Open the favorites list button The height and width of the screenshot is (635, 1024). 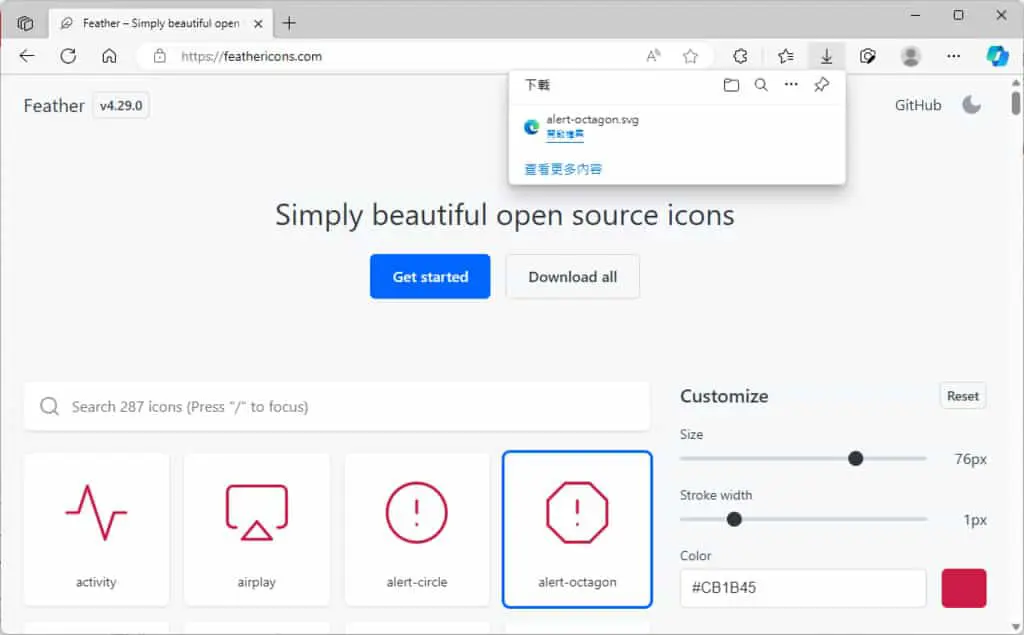[786, 56]
